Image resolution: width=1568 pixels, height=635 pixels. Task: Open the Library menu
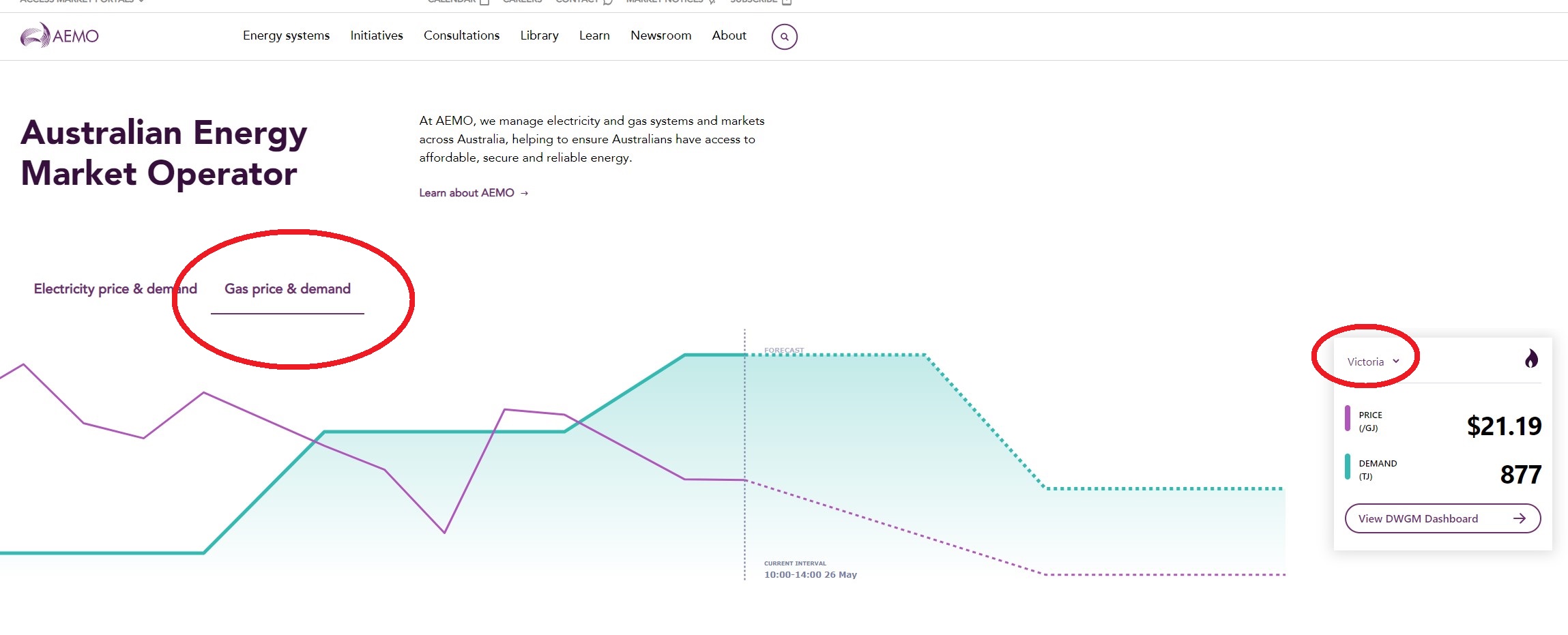(539, 35)
